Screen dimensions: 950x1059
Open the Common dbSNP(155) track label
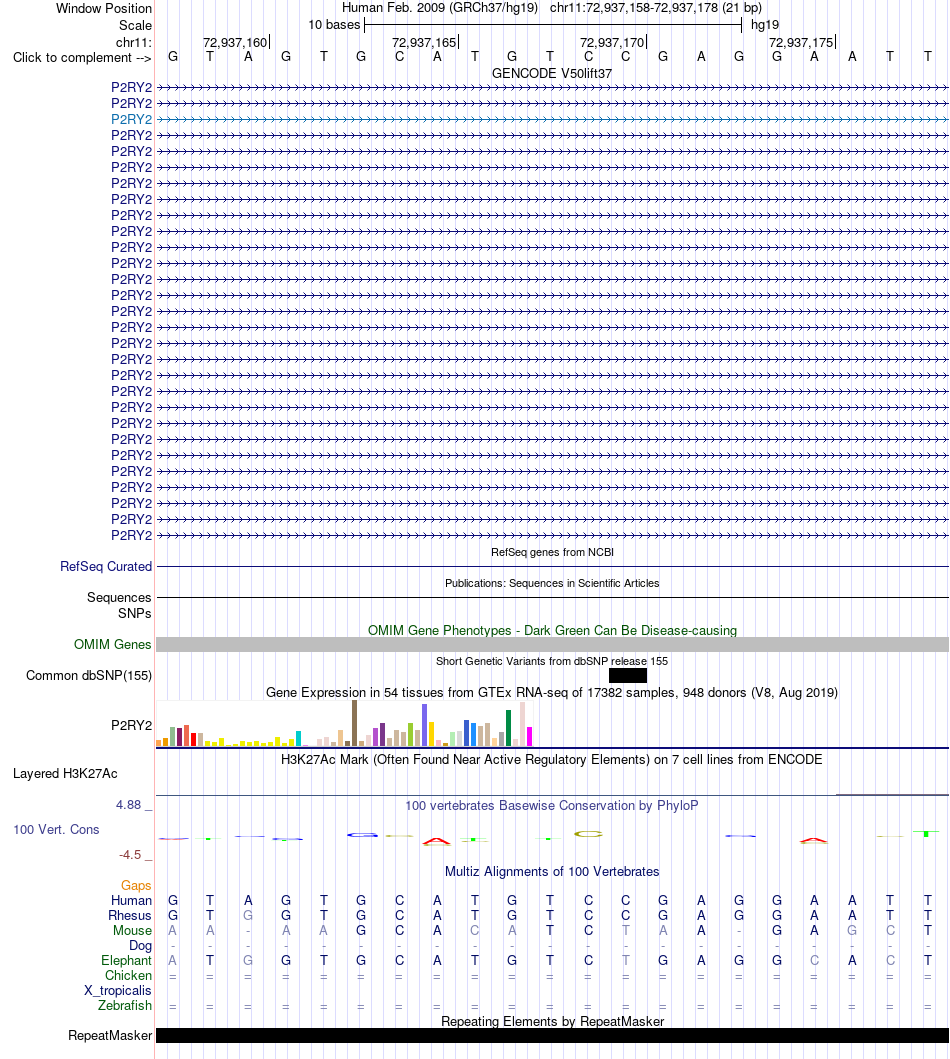88,675
